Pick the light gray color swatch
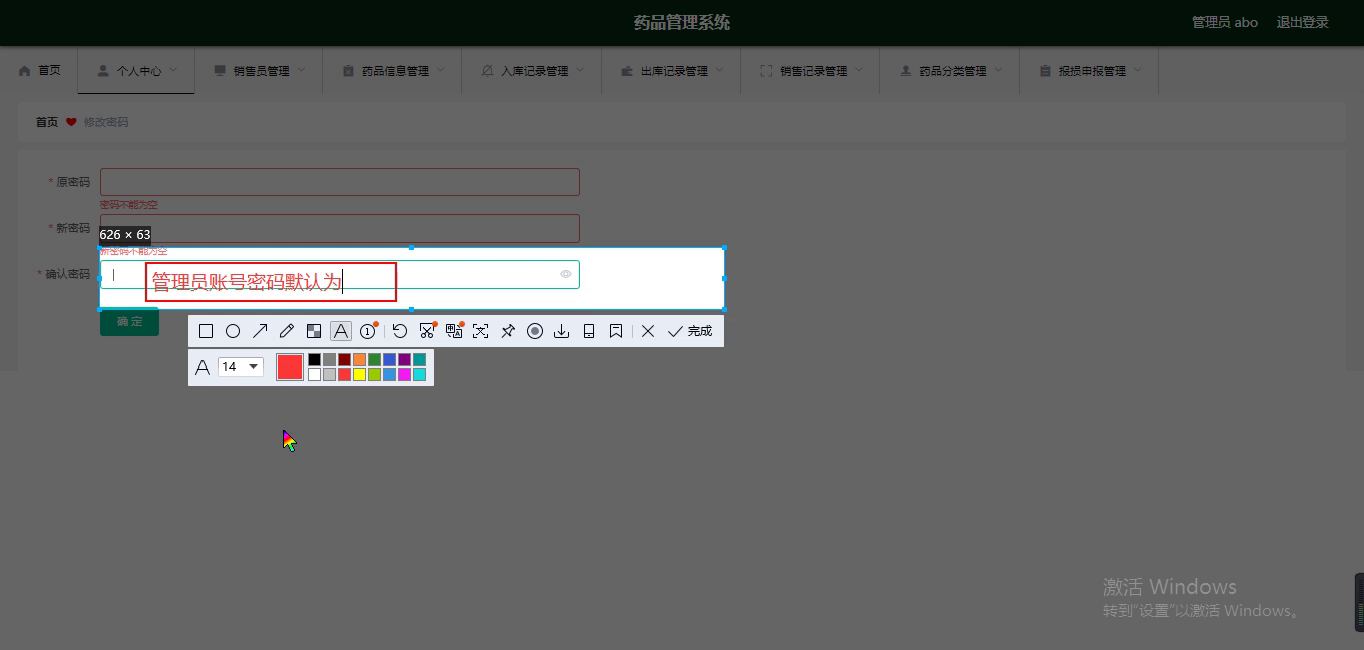Image resolution: width=1364 pixels, height=650 pixels. pyautogui.click(x=330, y=374)
